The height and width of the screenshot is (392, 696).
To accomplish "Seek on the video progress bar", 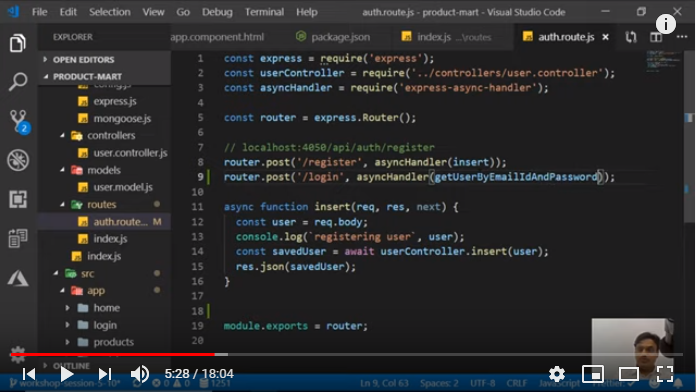I will pyautogui.click(x=346, y=354).
